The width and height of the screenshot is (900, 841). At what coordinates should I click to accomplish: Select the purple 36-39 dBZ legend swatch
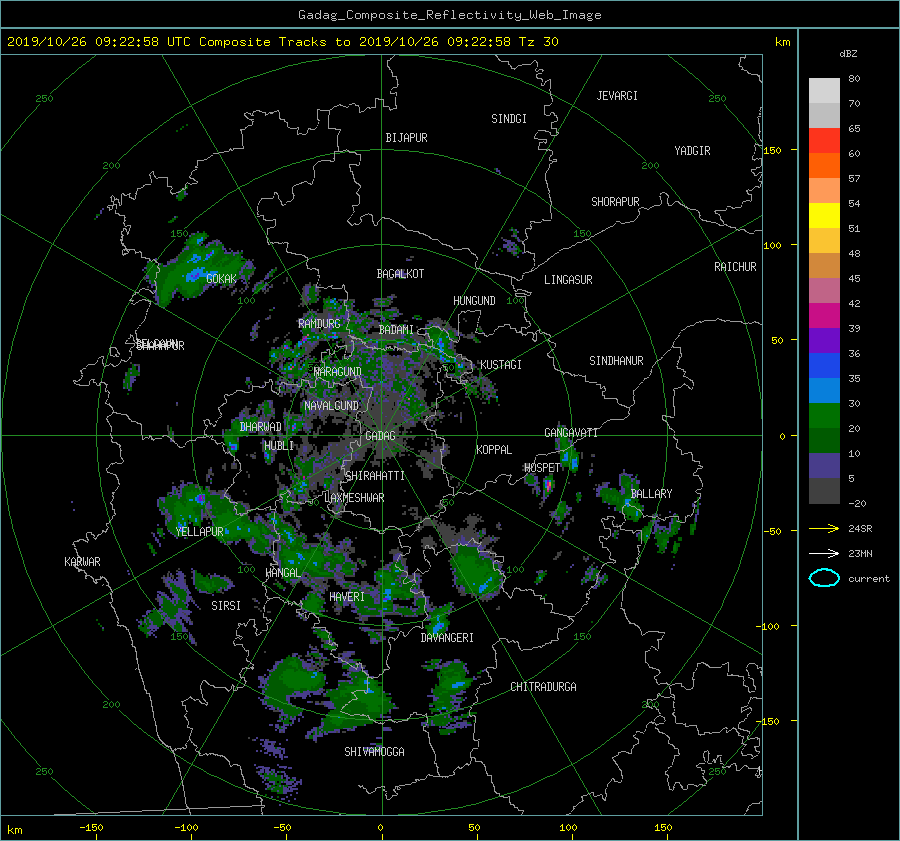824,340
